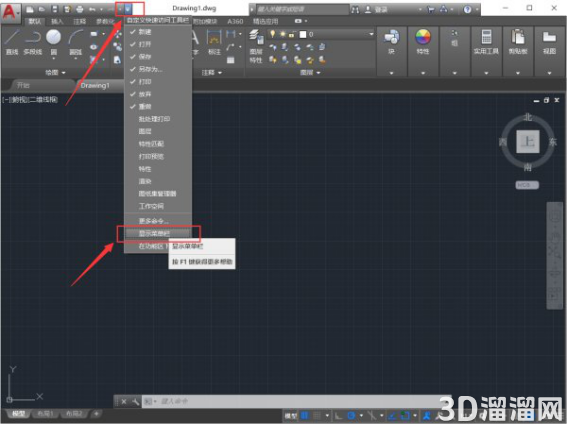The width and height of the screenshot is (567, 425).
Task: Click the white layer color swatch
Action: tap(303, 34)
